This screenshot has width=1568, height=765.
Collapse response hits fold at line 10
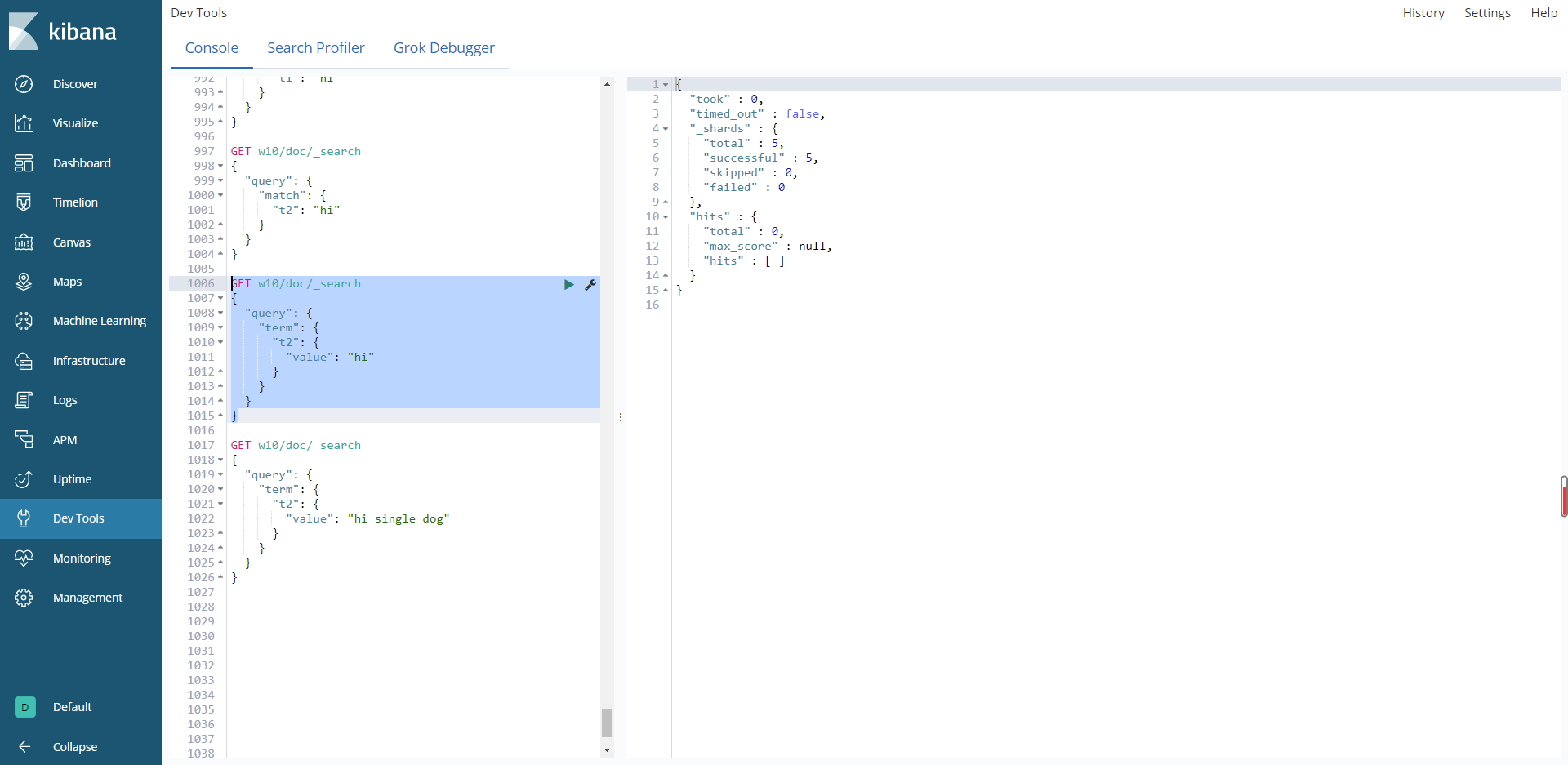coord(666,217)
